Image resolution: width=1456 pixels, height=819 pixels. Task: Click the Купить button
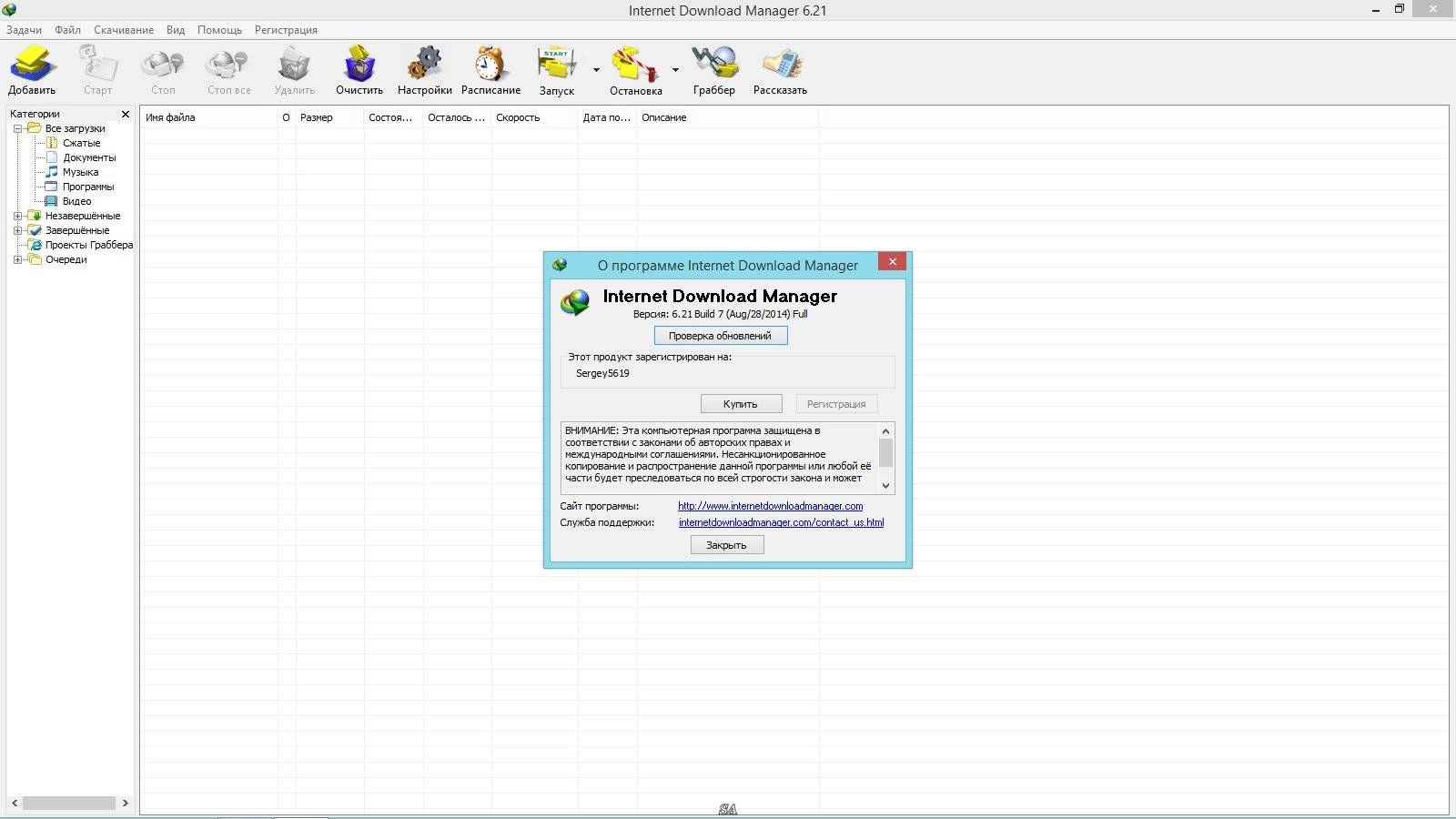[741, 404]
